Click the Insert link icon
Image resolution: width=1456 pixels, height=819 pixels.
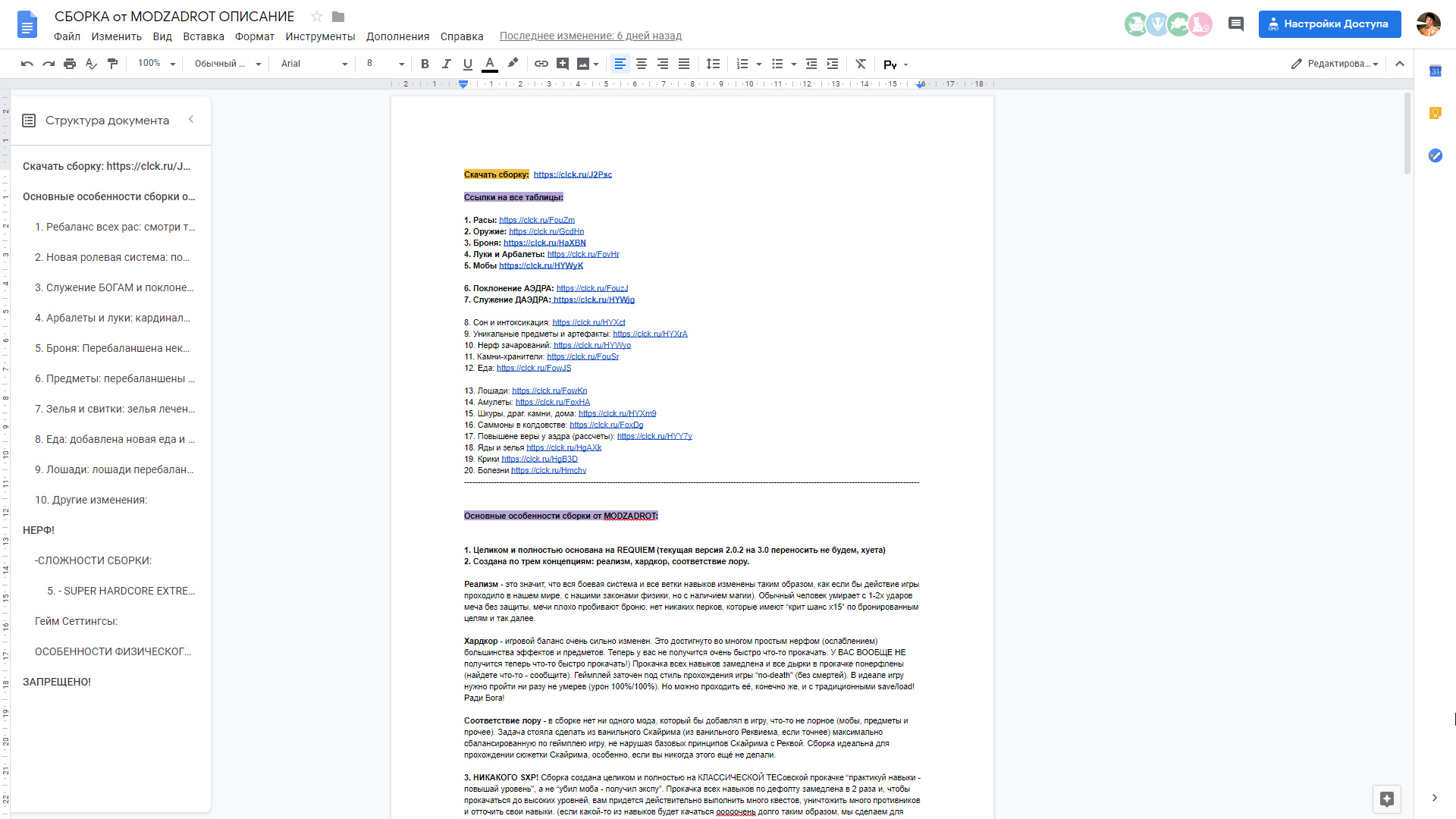pyautogui.click(x=541, y=64)
